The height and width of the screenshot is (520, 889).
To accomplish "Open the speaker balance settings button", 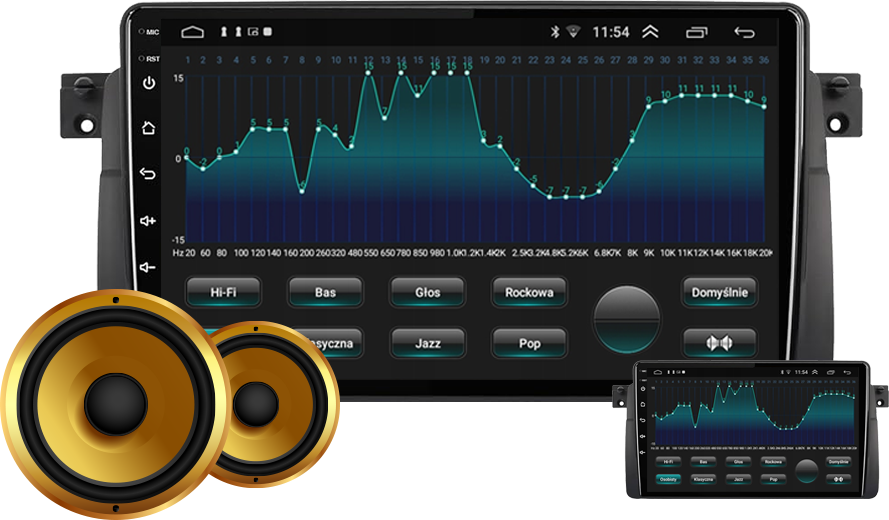I will [x=719, y=343].
